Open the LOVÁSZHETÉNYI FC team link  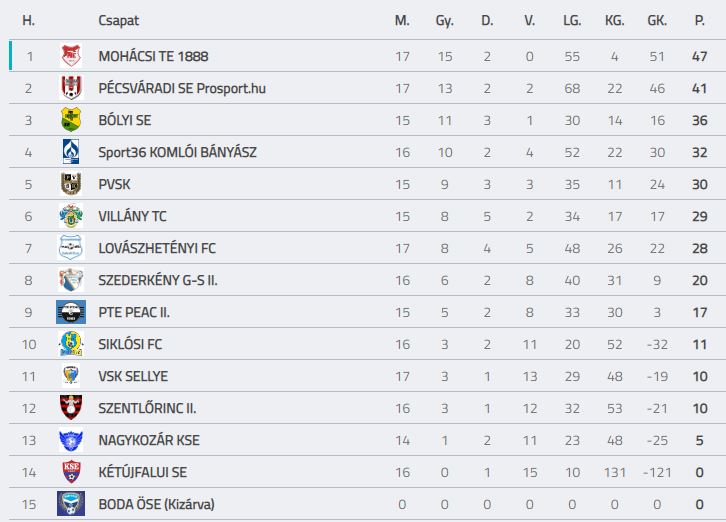(157, 248)
